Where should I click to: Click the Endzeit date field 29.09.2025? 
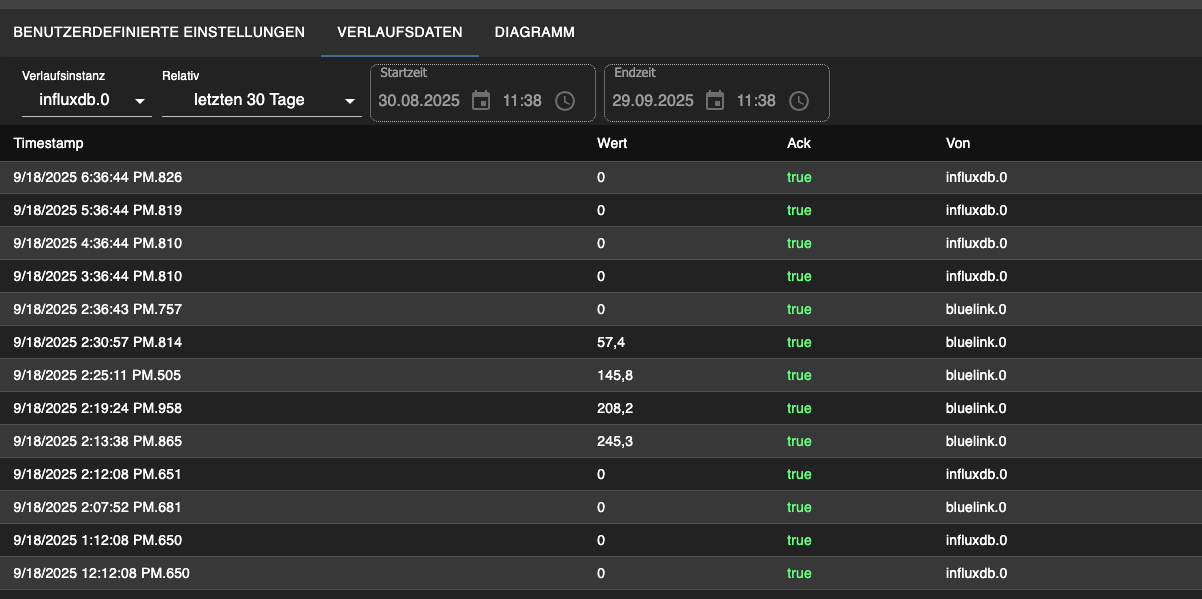(x=652, y=100)
